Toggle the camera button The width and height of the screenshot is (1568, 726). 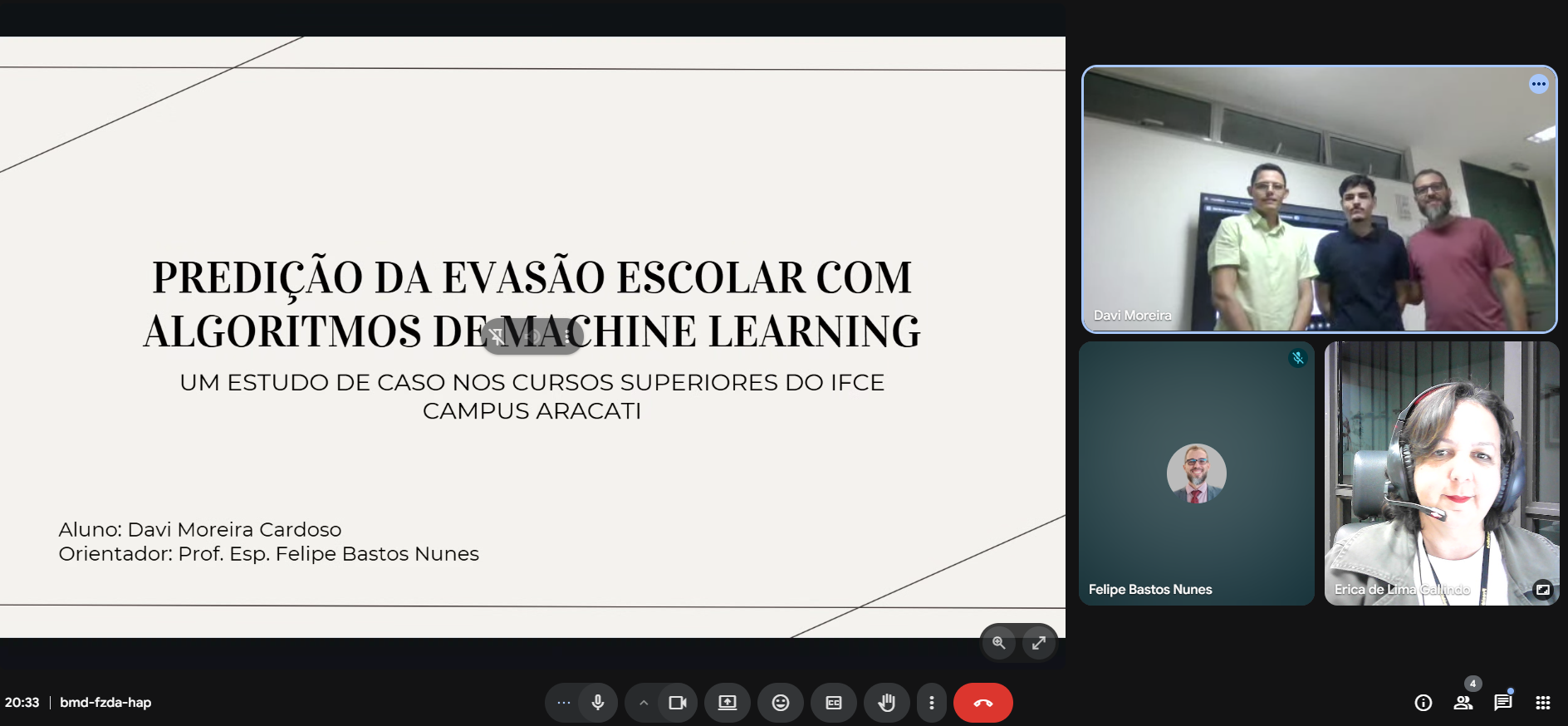(x=678, y=703)
